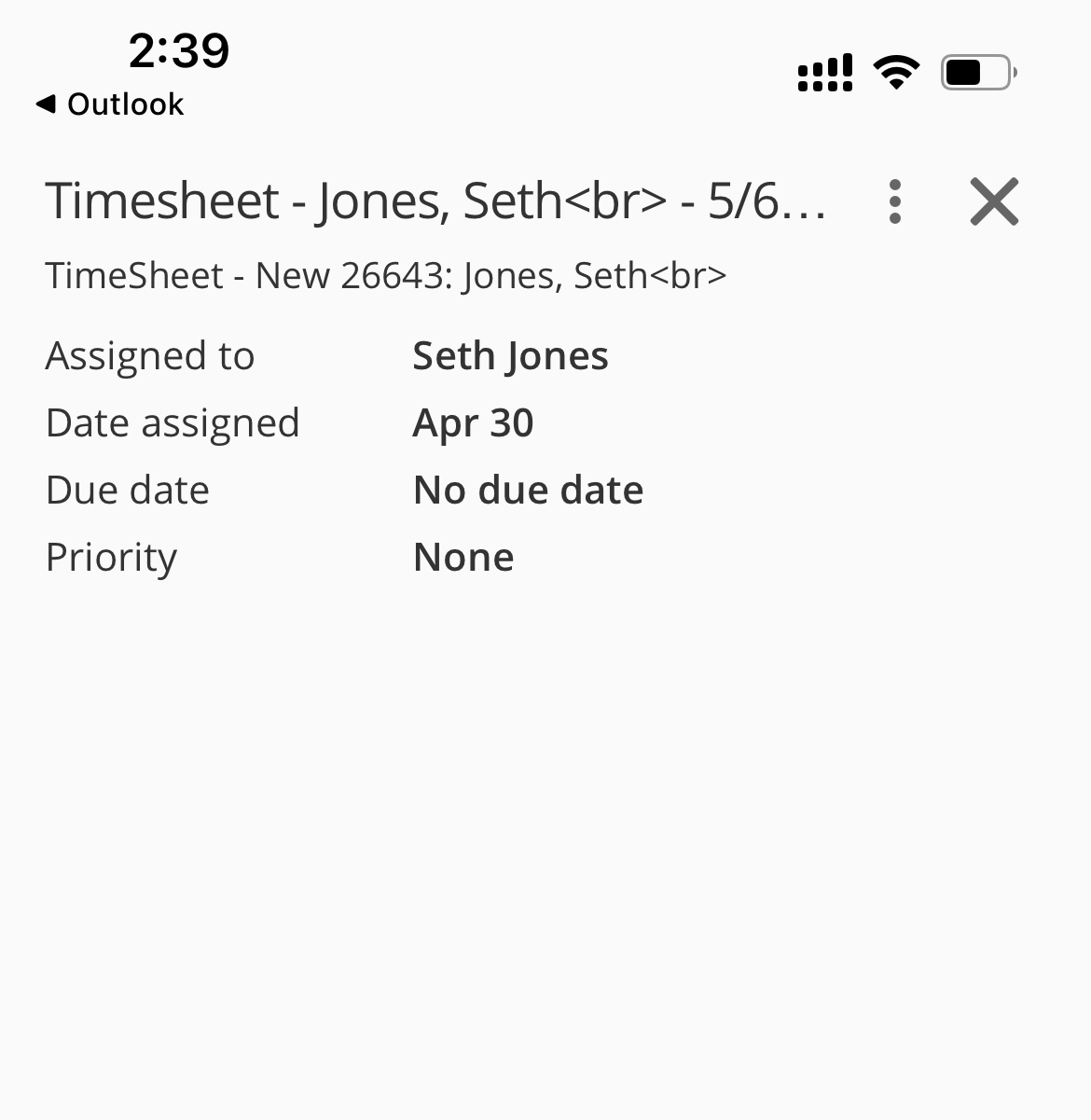
Task: Close the timesheet detail panel
Action: point(994,201)
